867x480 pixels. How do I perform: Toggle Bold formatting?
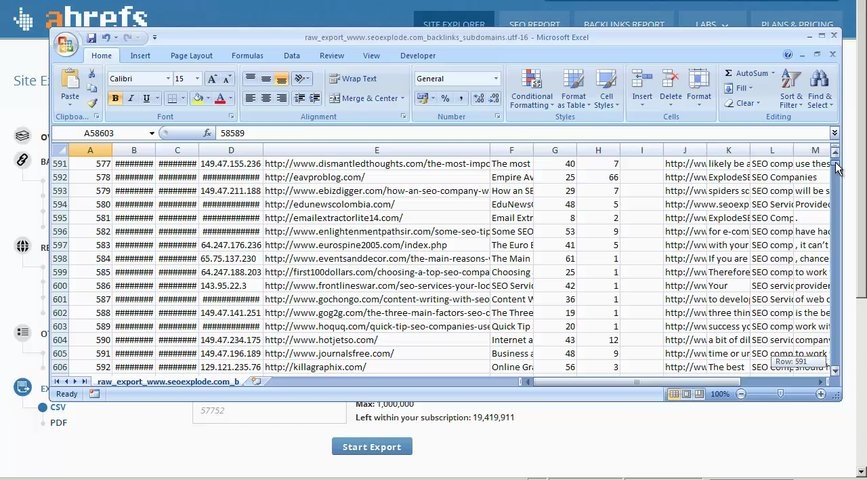pyautogui.click(x=115, y=98)
